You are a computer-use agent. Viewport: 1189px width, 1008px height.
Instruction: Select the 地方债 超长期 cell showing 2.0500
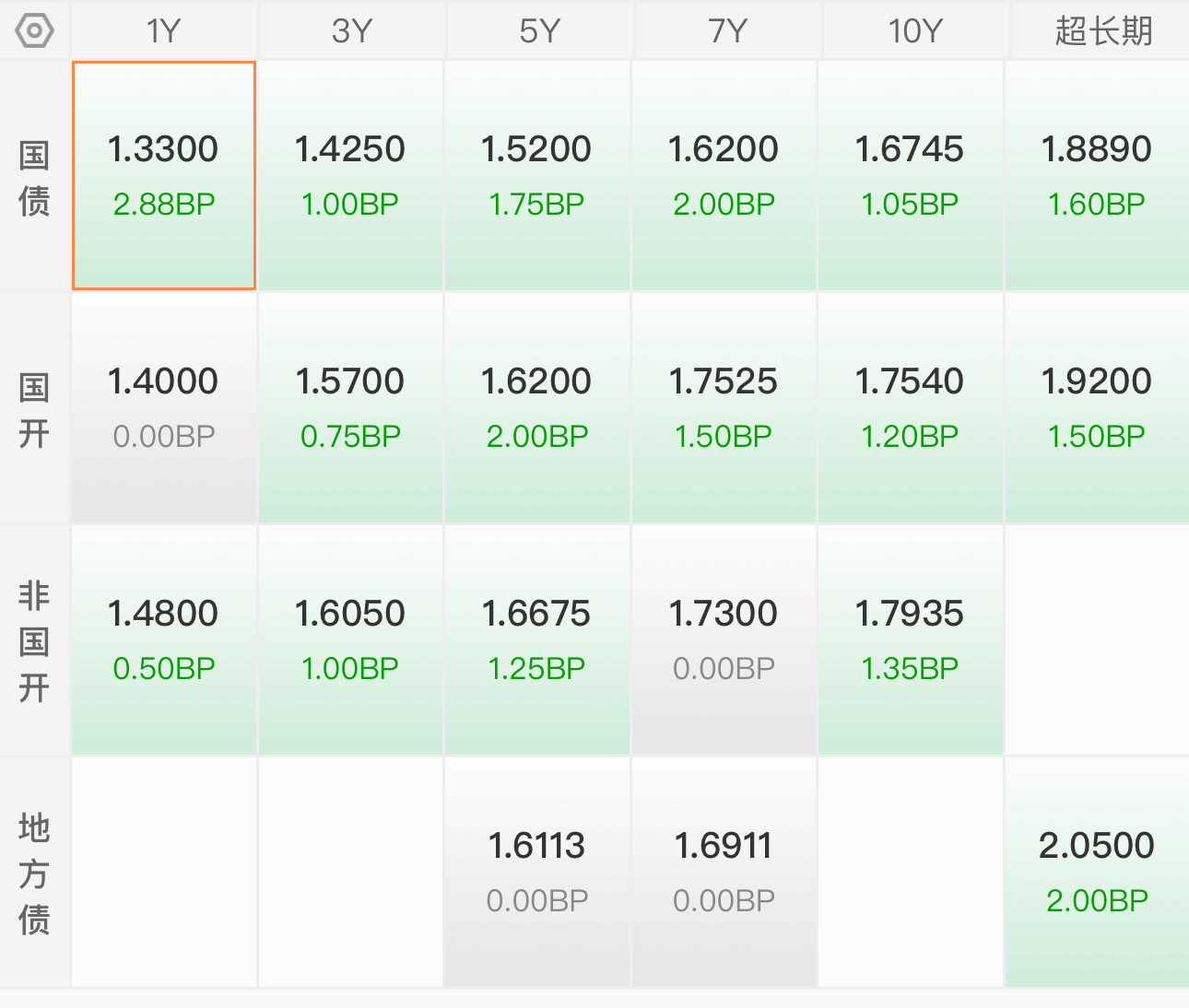1097,873
